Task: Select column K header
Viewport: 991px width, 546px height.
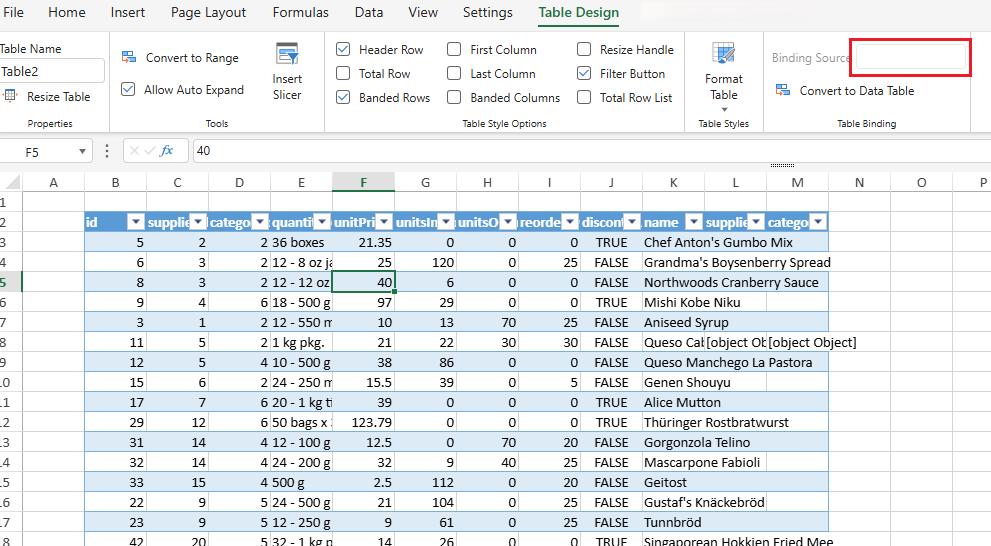Action: pos(673,183)
